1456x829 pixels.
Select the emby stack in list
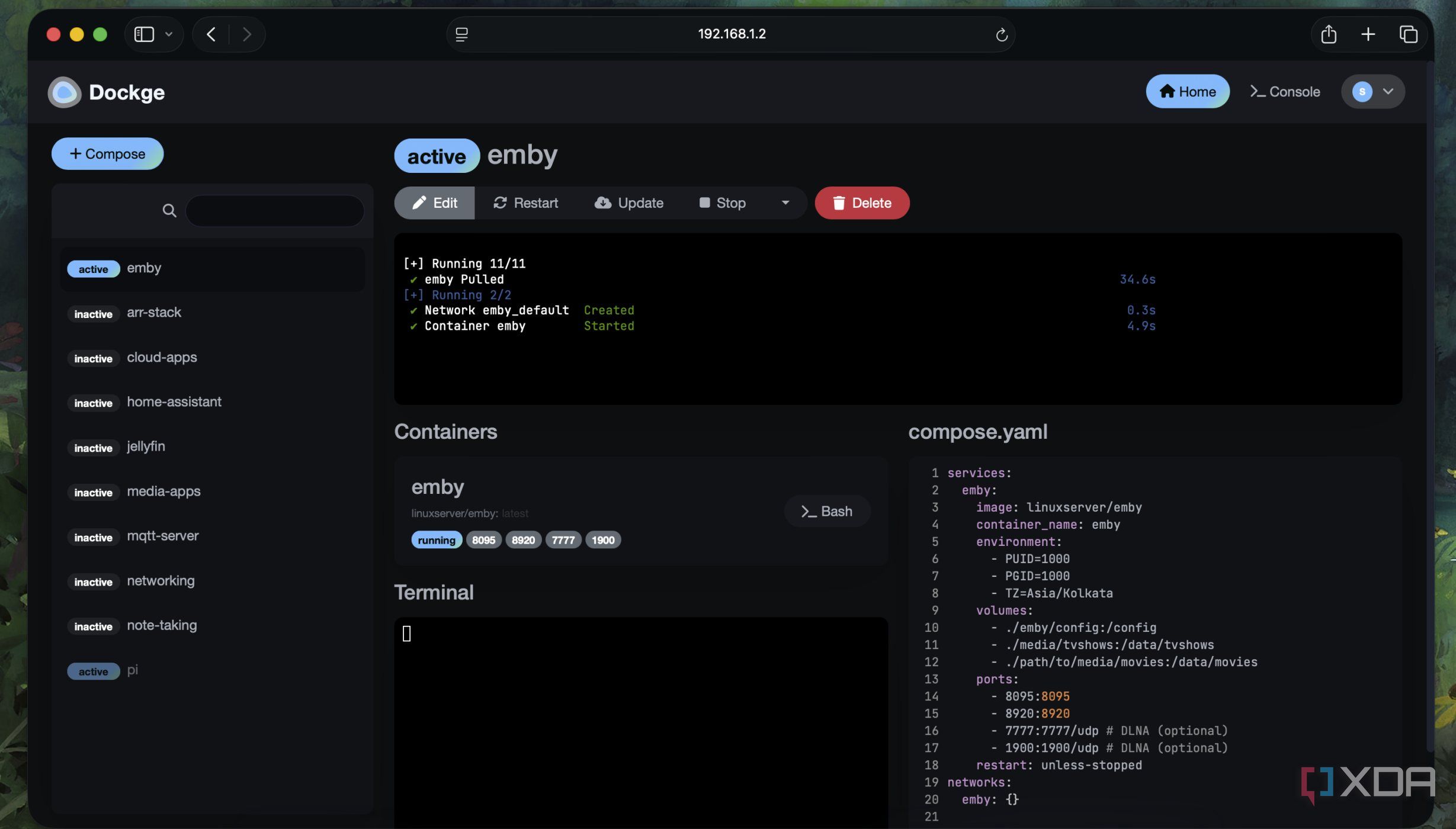pos(213,269)
